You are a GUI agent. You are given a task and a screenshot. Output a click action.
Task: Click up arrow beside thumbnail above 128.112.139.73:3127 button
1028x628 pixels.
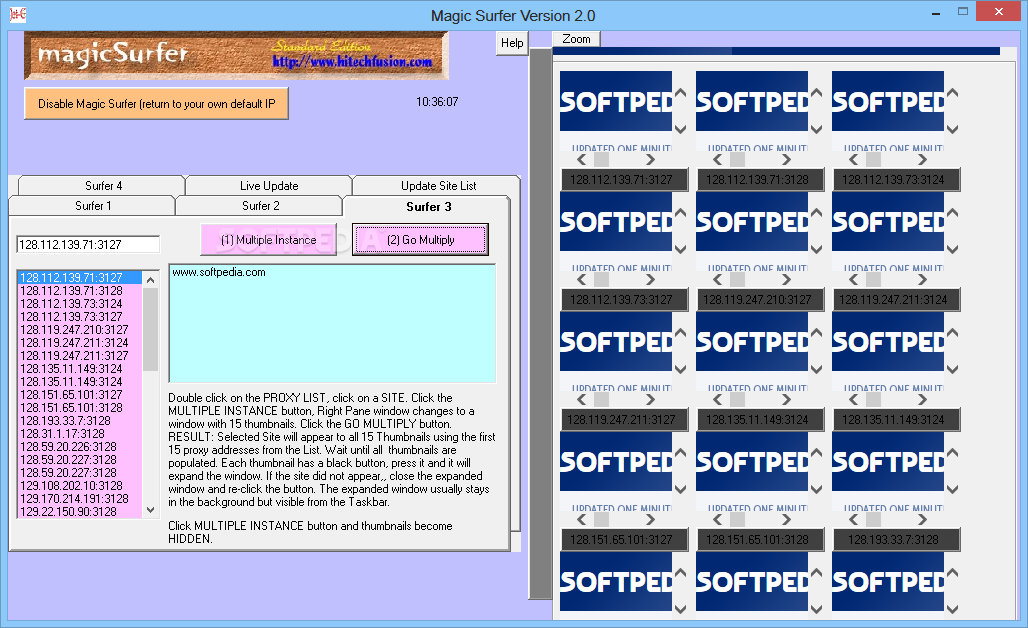680,213
